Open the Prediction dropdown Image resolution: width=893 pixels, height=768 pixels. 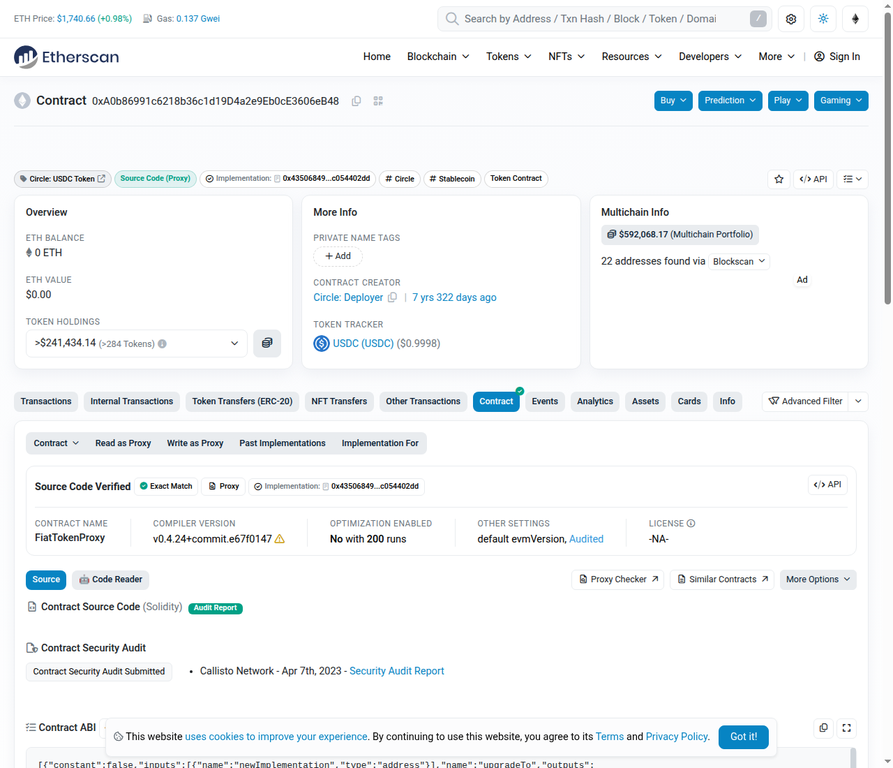pos(730,101)
